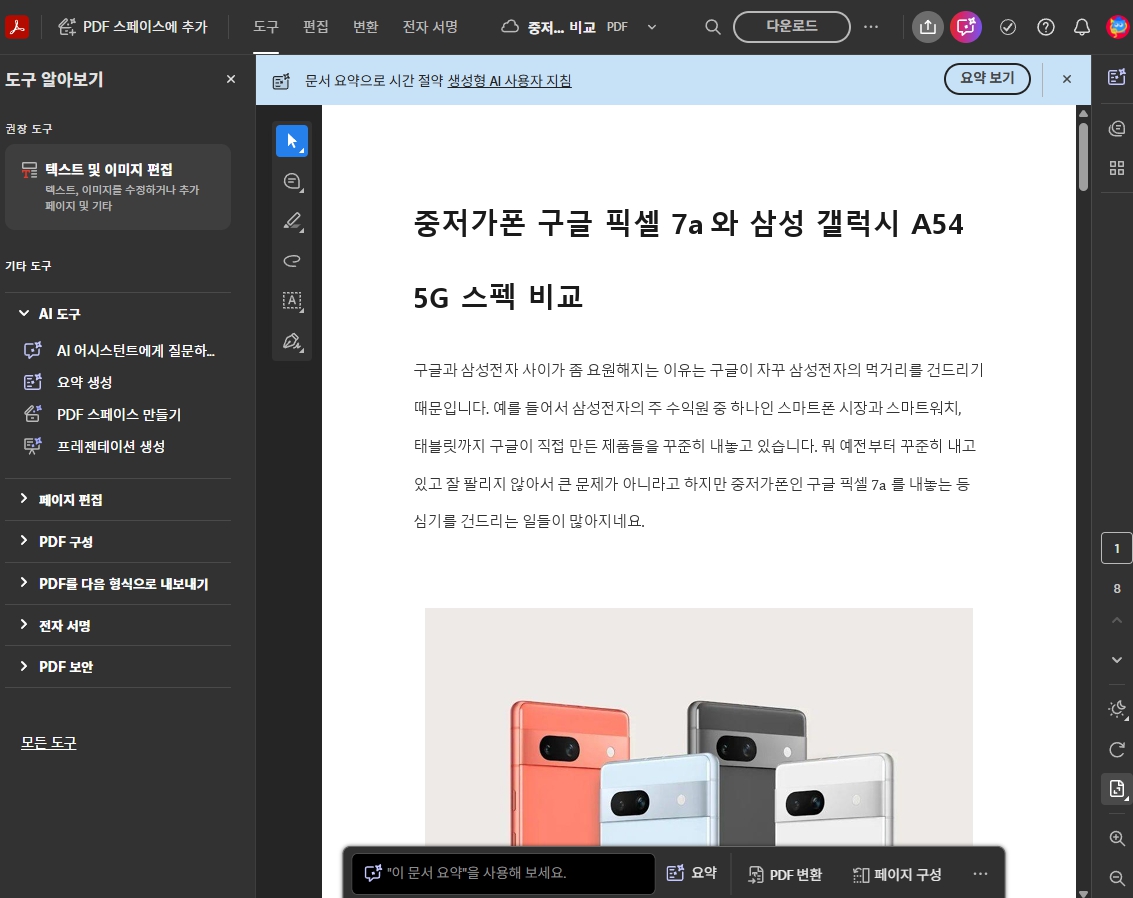
Task: Click 요약 in the bottom floating bar
Action: click(x=692, y=873)
